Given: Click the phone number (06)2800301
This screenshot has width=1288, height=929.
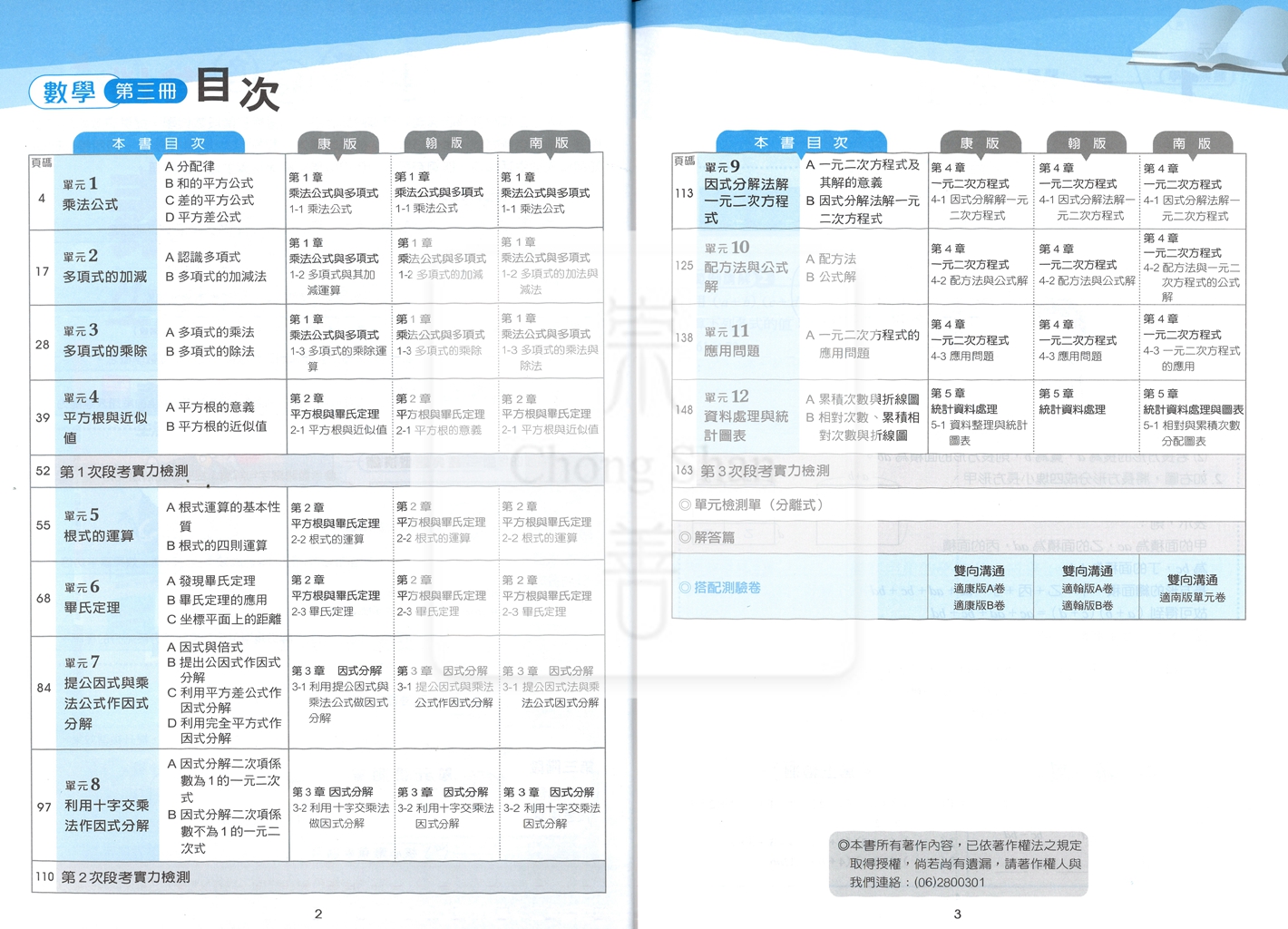Looking at the screenshot, I should tap(949, 882).
